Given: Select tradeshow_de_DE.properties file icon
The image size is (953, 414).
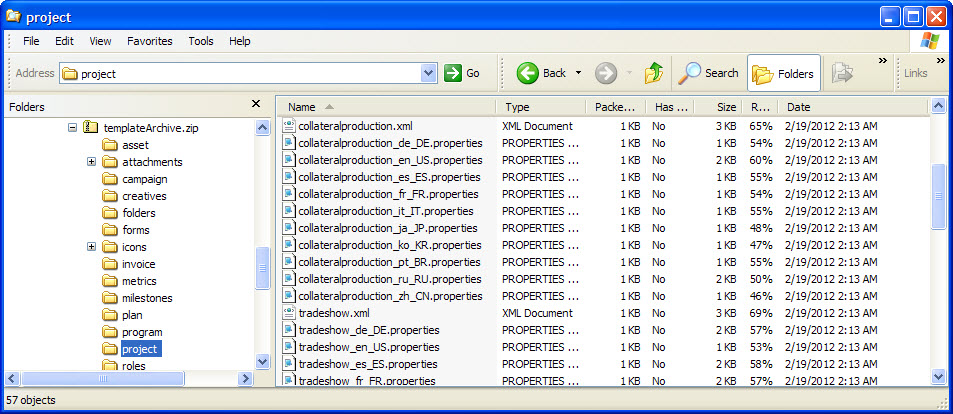Looking at the screenshot, I should [289, 330].
